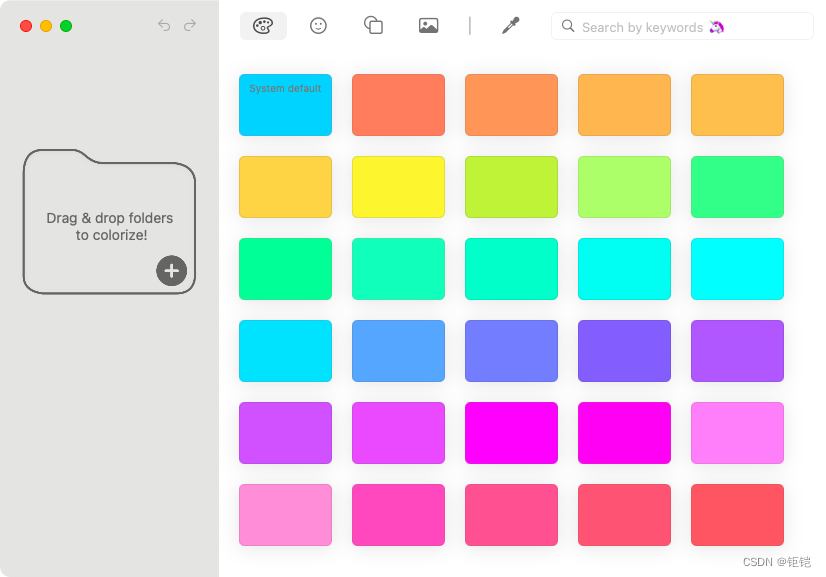This screenshot has width=826, height=577.
Task: Click the magnifying glass search icon
Action: point(568,26)
